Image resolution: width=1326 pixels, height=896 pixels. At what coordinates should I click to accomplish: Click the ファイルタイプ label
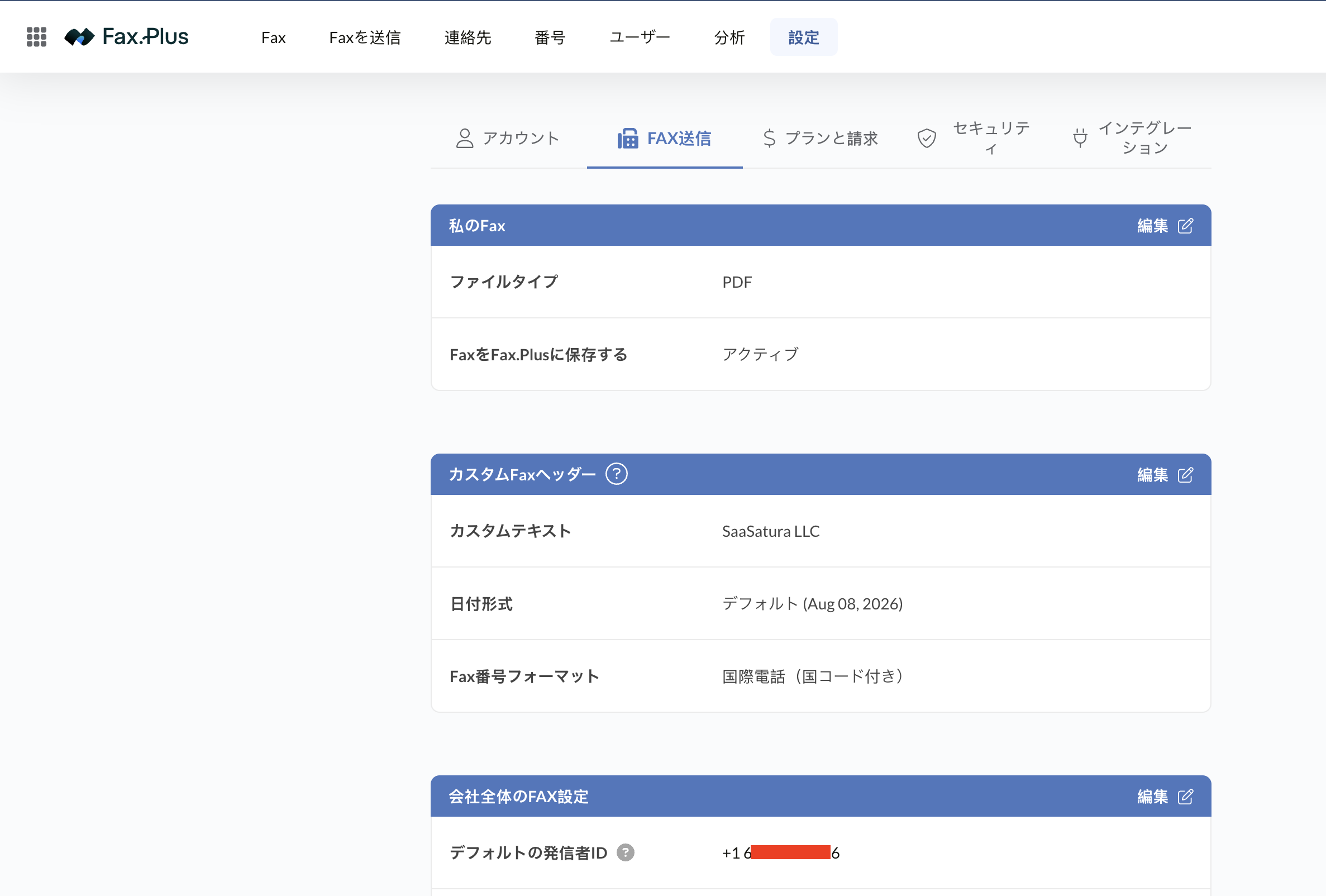point(504,282)
